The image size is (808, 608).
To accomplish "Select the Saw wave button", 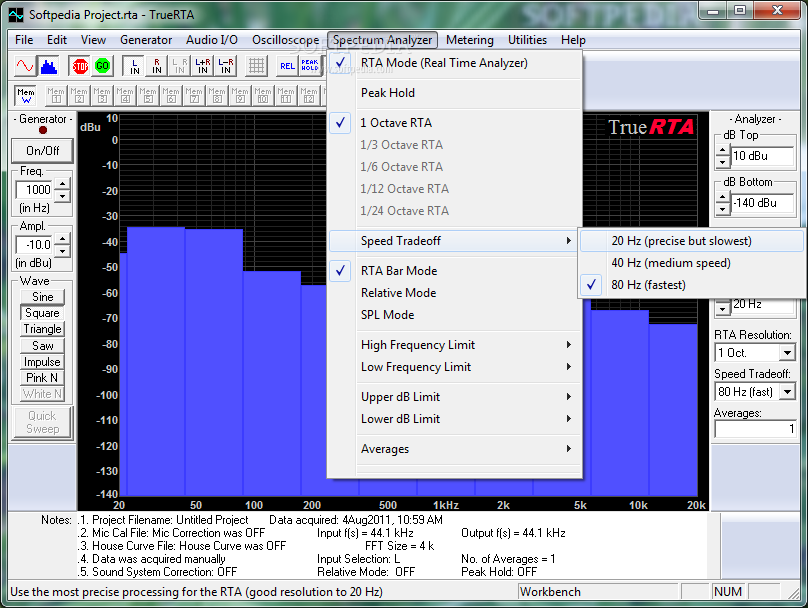I will 43,345.
